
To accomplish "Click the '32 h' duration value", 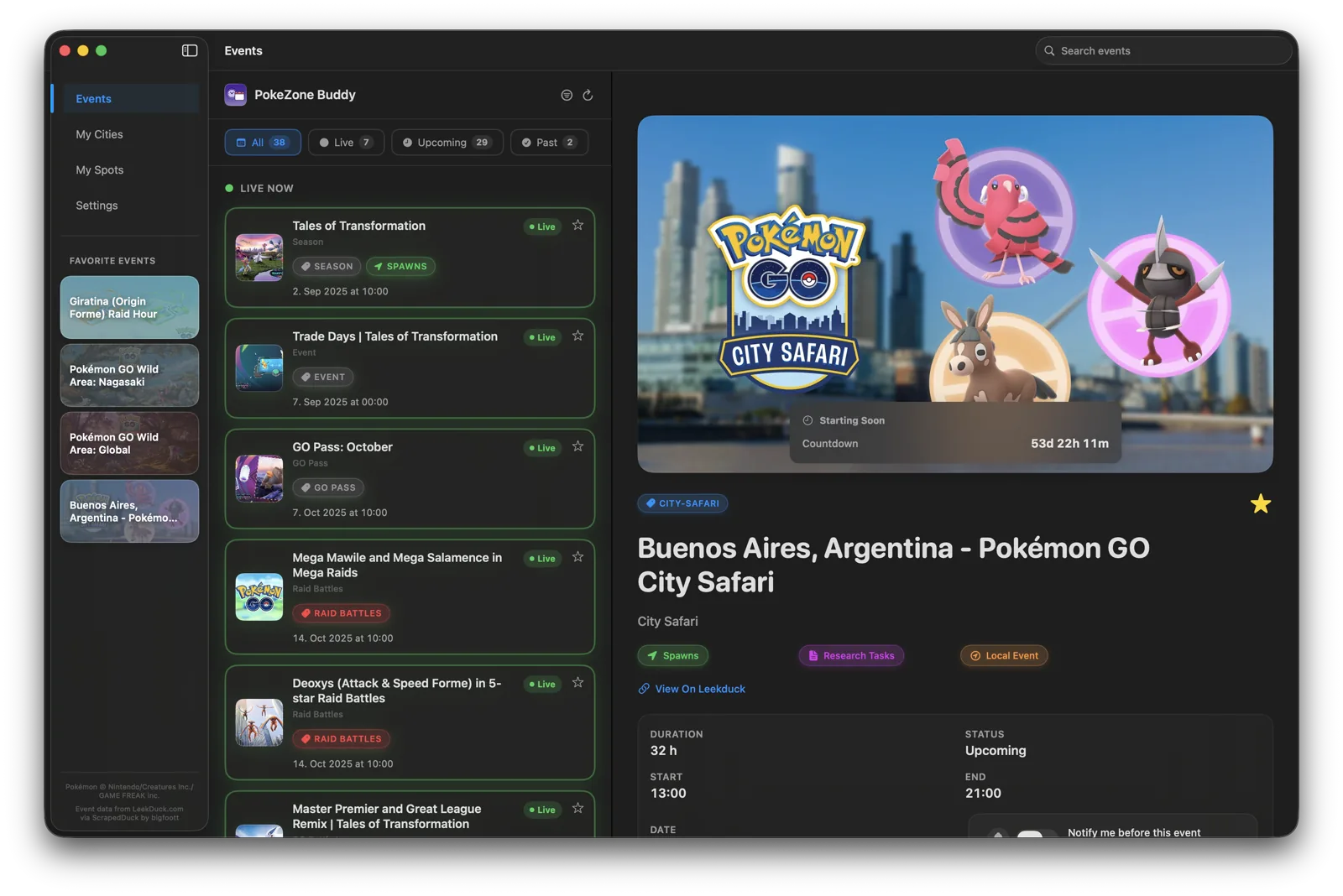I will tap(663, 751).
